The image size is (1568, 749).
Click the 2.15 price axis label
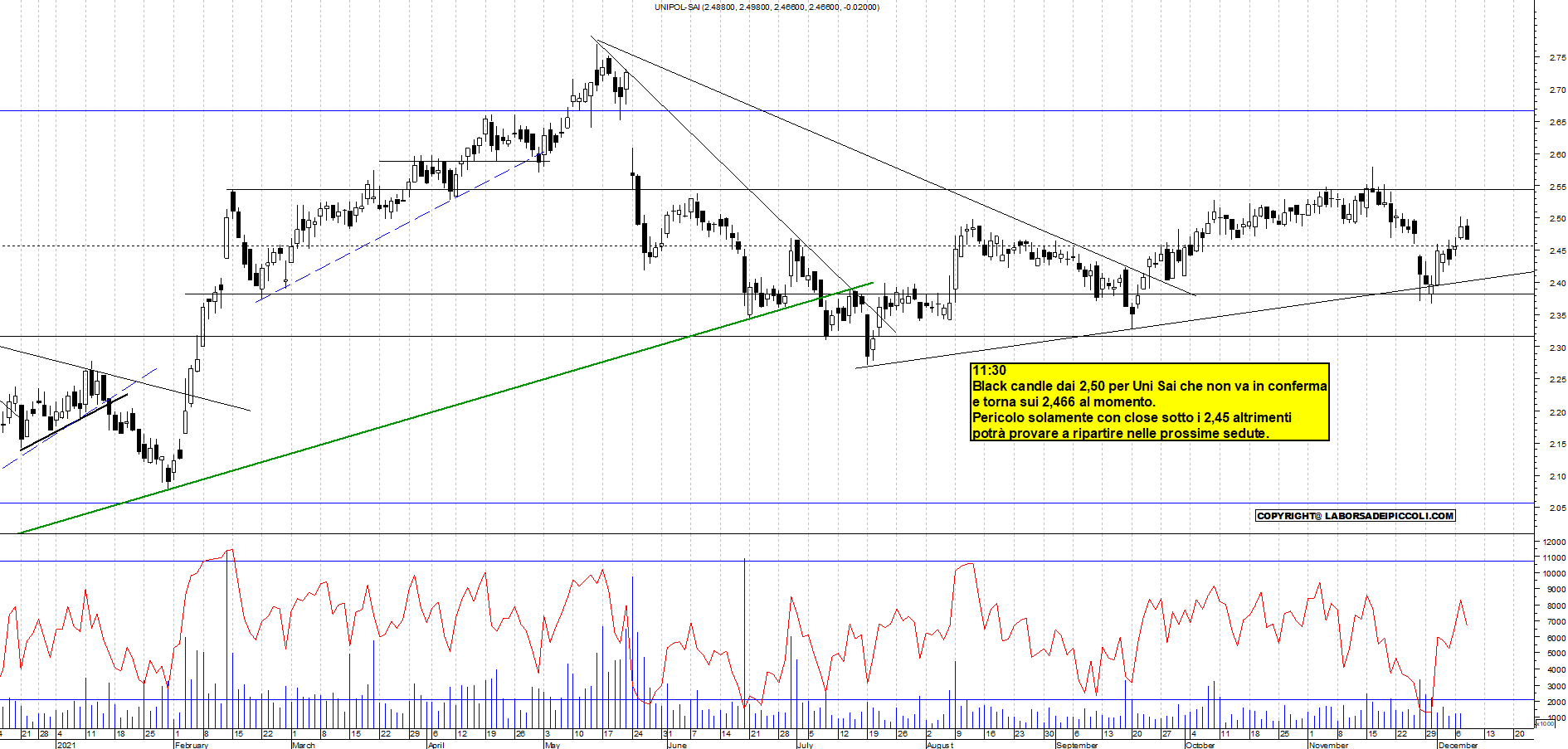pyautogui.click(x=1557, y=445)
